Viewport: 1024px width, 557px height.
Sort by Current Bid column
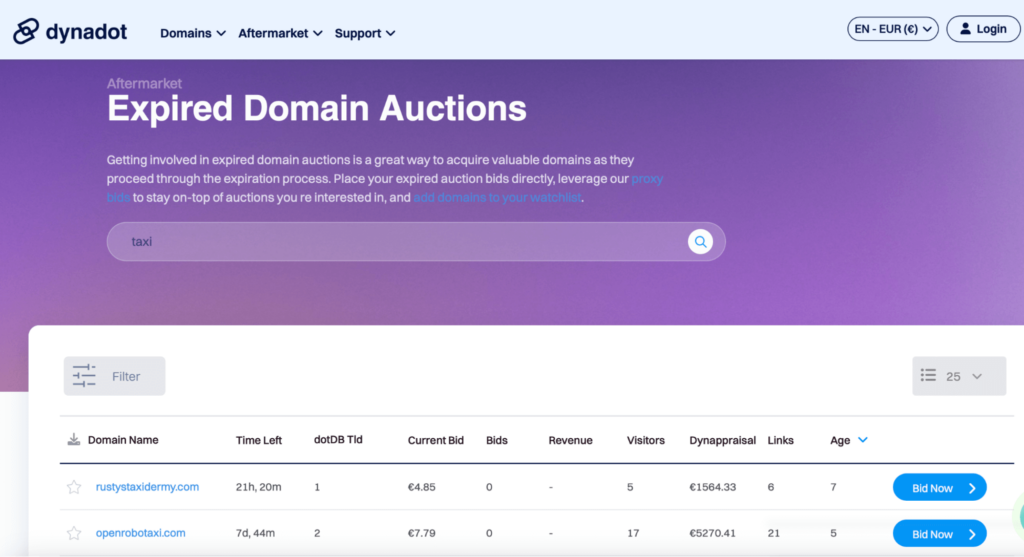click(436, 441)
